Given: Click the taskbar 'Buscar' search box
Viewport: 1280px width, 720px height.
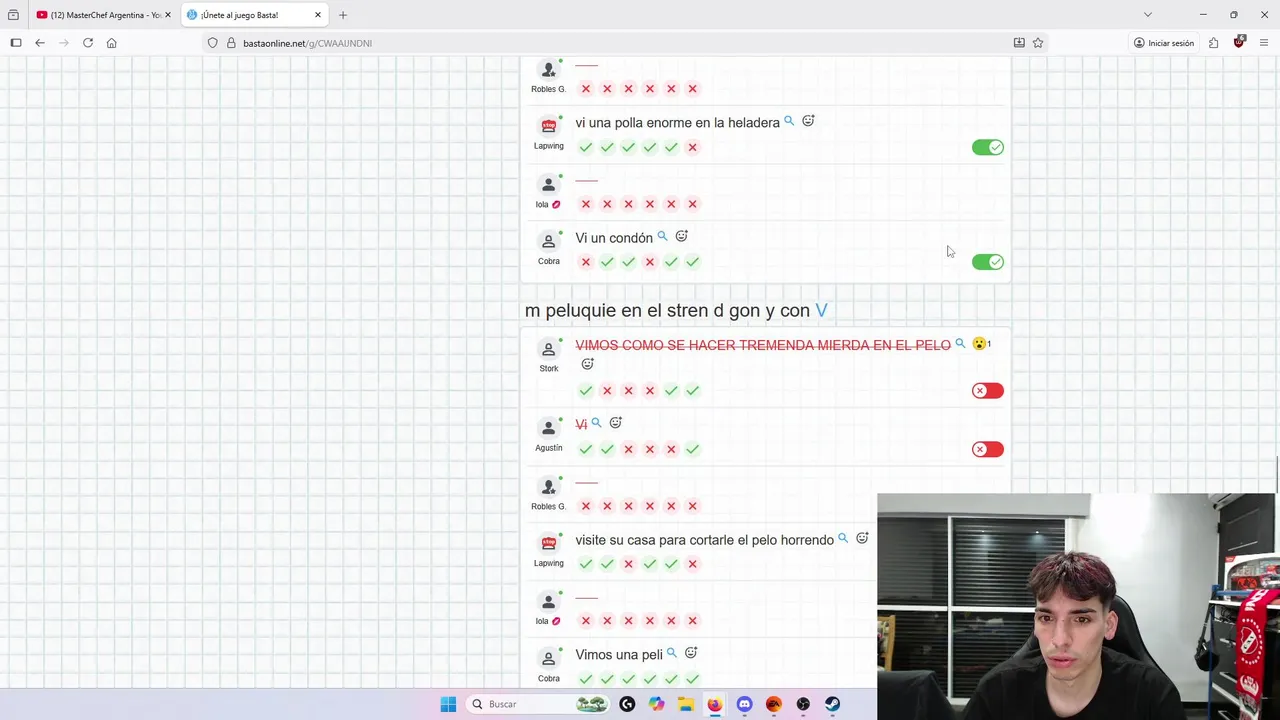Looking at the screenshot, I should click(x=539, y=704).
